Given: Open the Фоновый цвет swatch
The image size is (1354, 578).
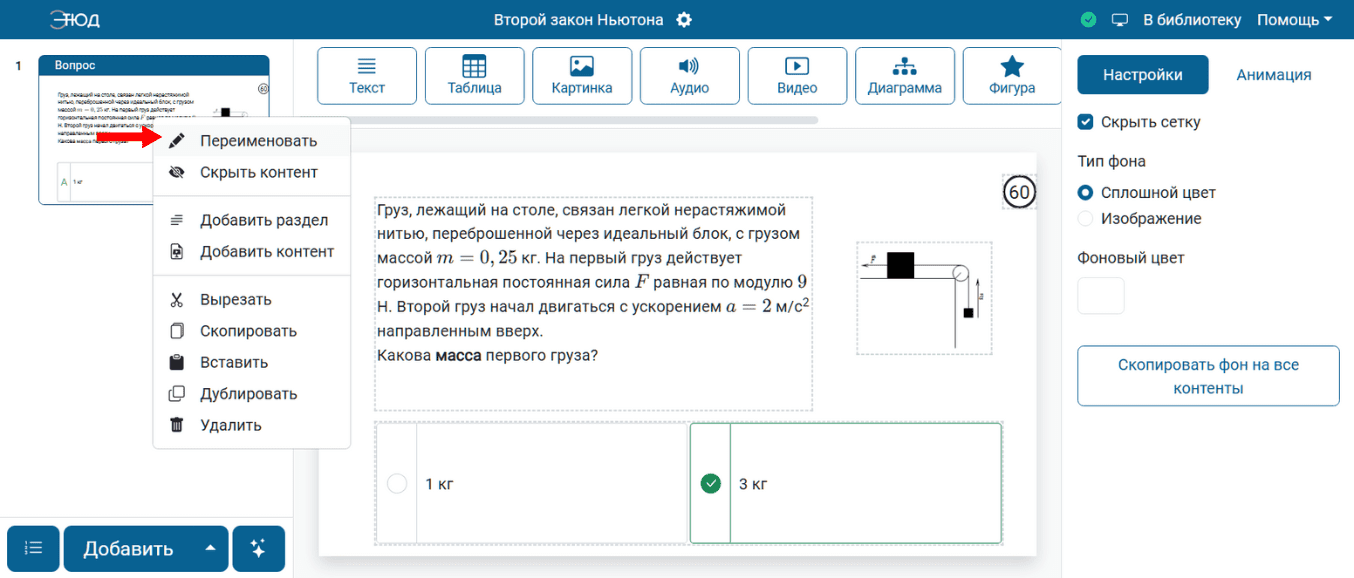Looking at the screenshot, I should [1101, 296].
